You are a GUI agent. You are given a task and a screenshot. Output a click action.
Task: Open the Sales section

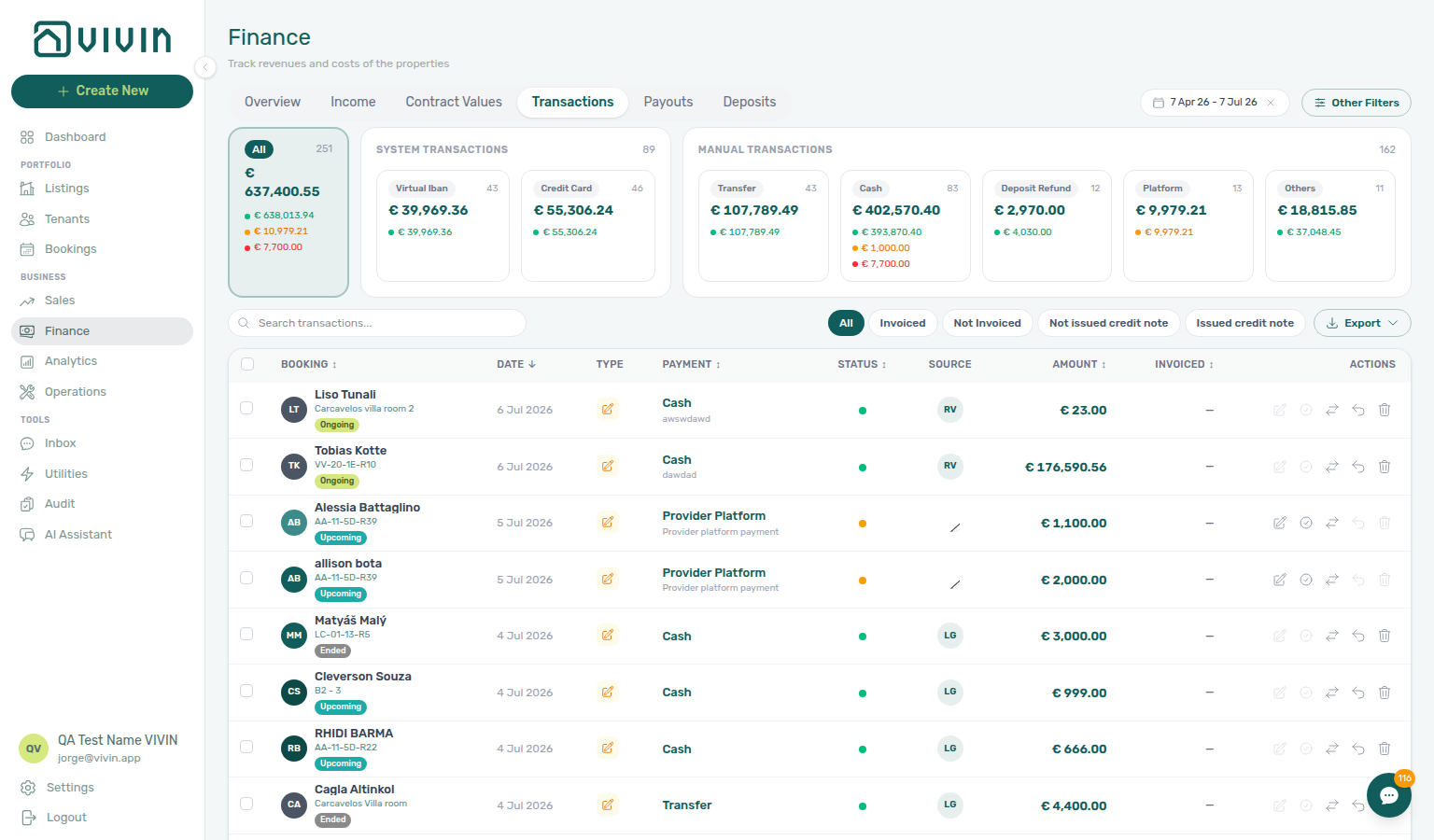coord(102,301)
